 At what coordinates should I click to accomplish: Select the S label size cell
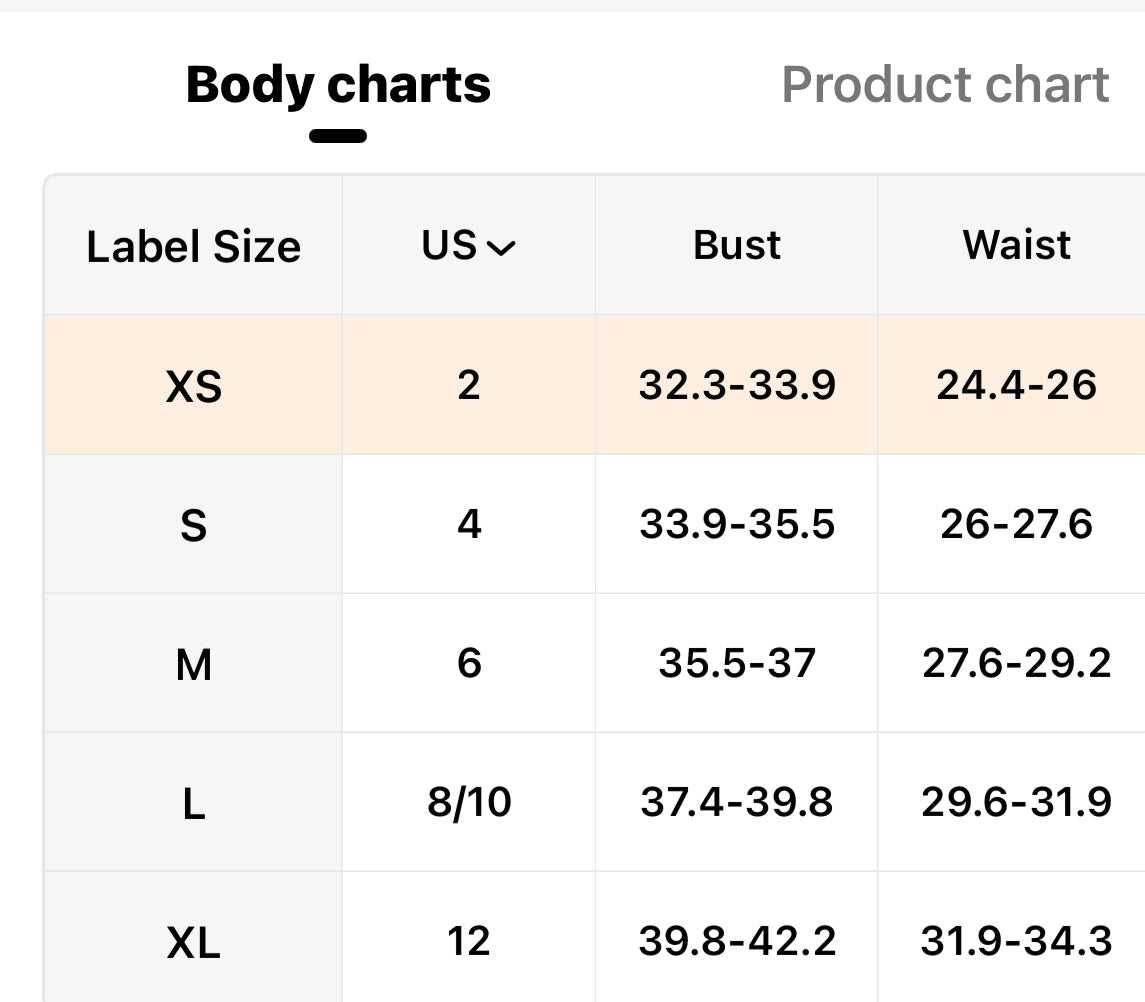pos(193,525)
